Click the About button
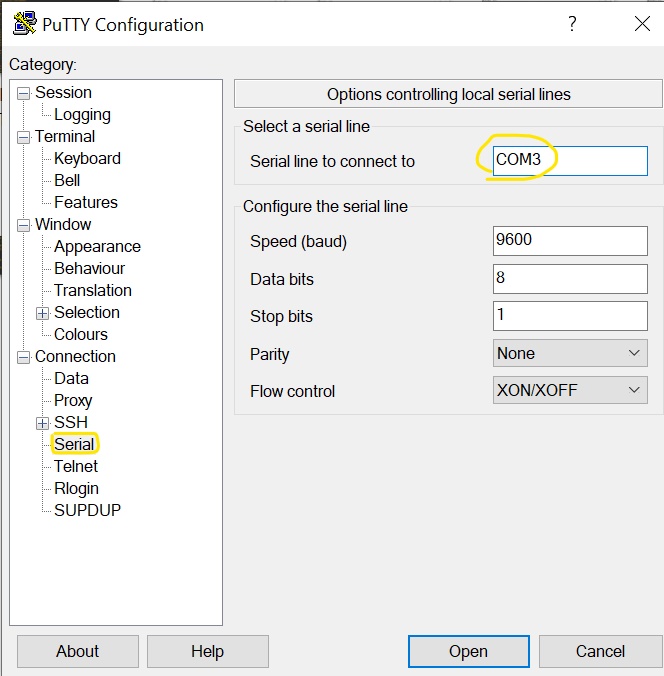 77,651
